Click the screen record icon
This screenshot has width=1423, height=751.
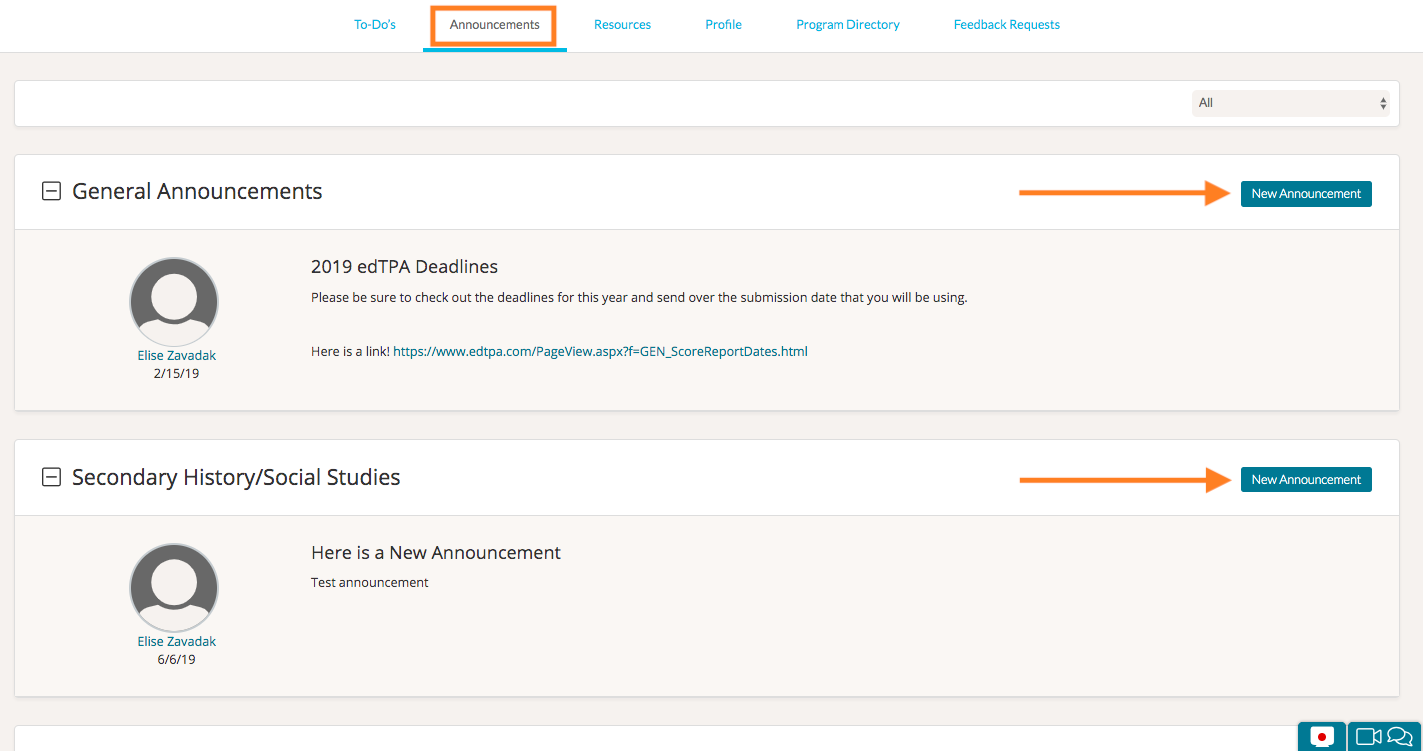tap(1322, 737)
